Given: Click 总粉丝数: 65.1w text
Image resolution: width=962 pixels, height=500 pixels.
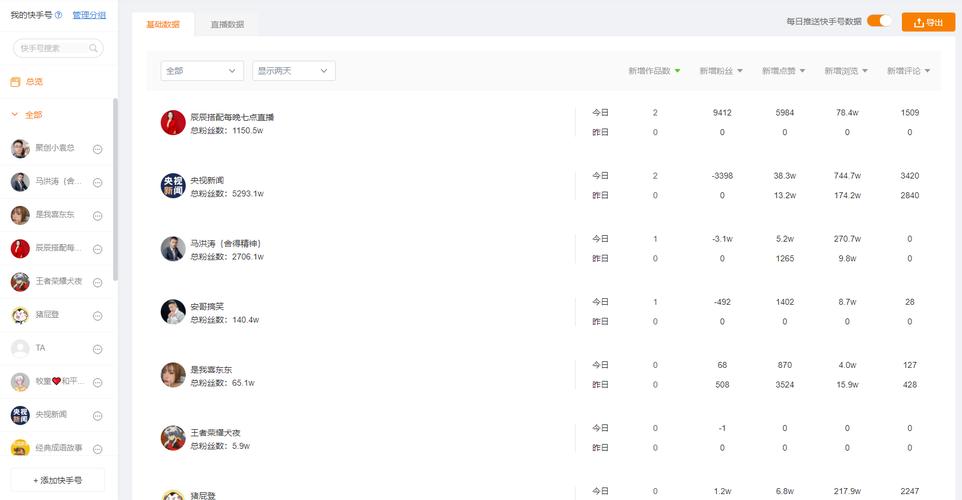Looking at the screenshot, I should tap(222, 383).
